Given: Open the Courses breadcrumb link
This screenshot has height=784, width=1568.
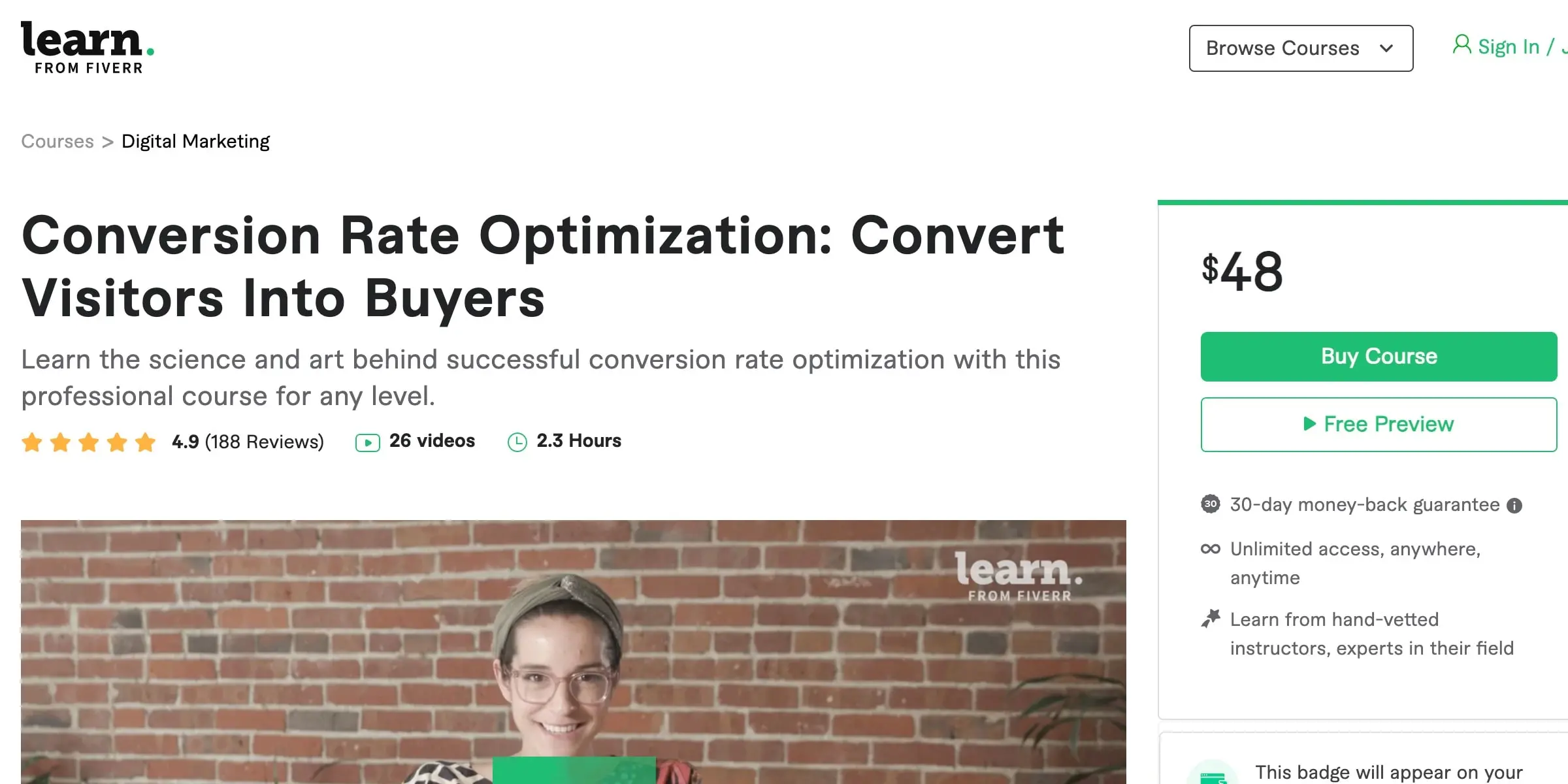Looking at the screenshot, I should (x=58, y=141).
